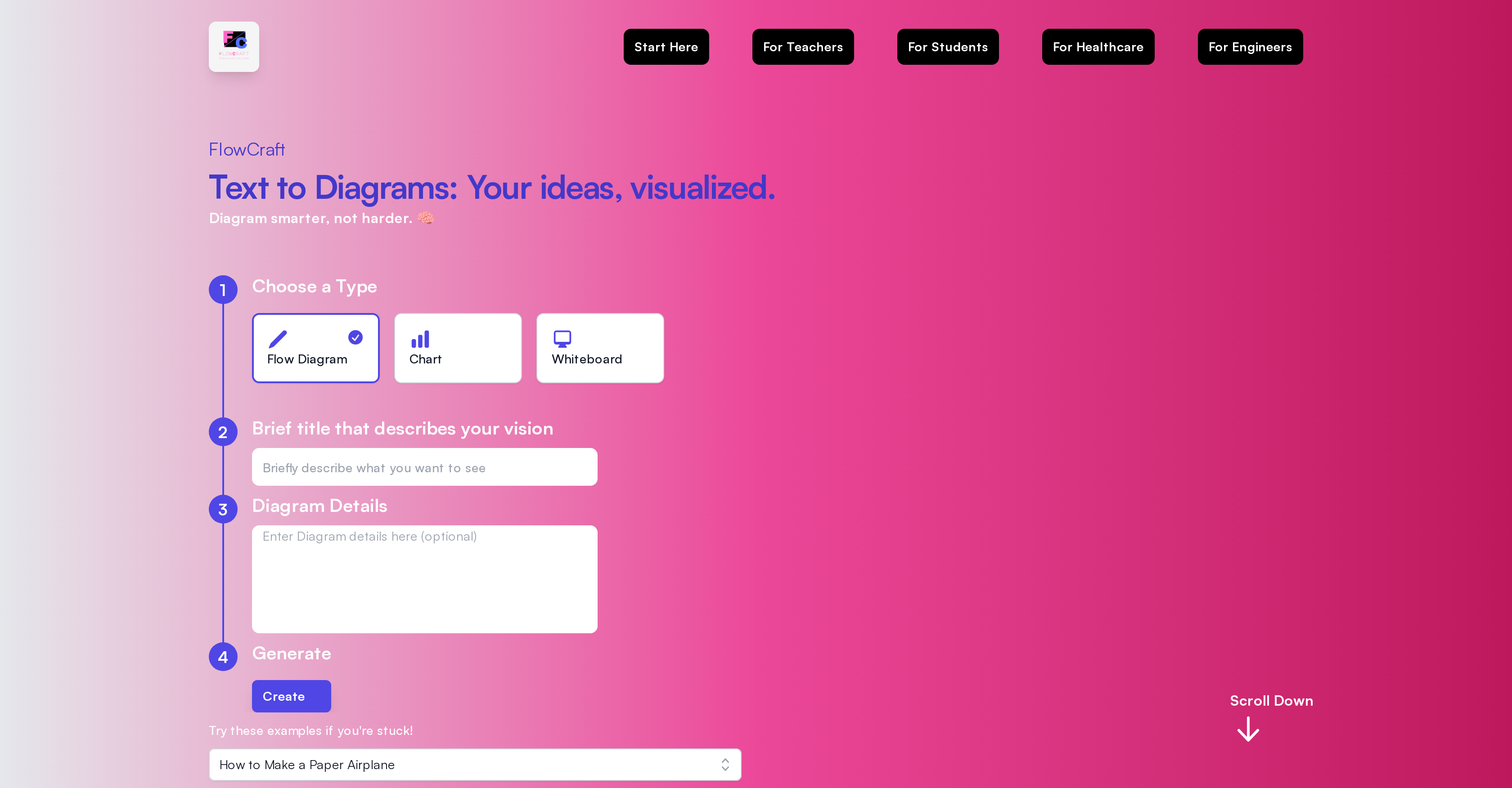This screenshot has height=788, width=1512.
Task: Click the step 4 Generate circle
Action: pyautogui.click(x=223, y=657)
